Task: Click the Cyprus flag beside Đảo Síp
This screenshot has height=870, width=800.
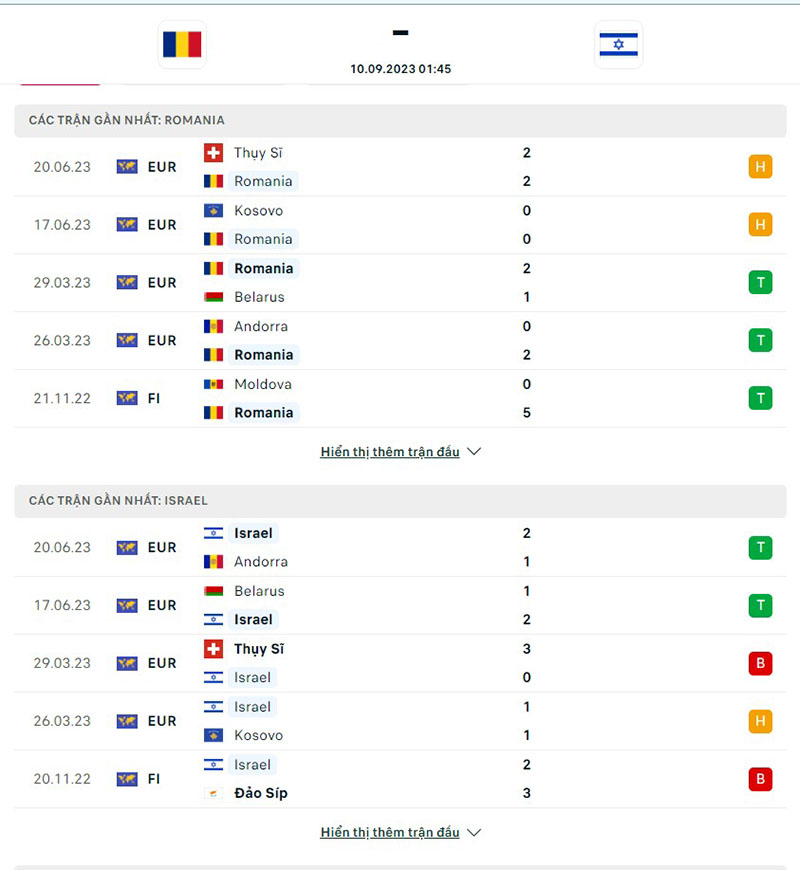Action: tap(213, 793)
